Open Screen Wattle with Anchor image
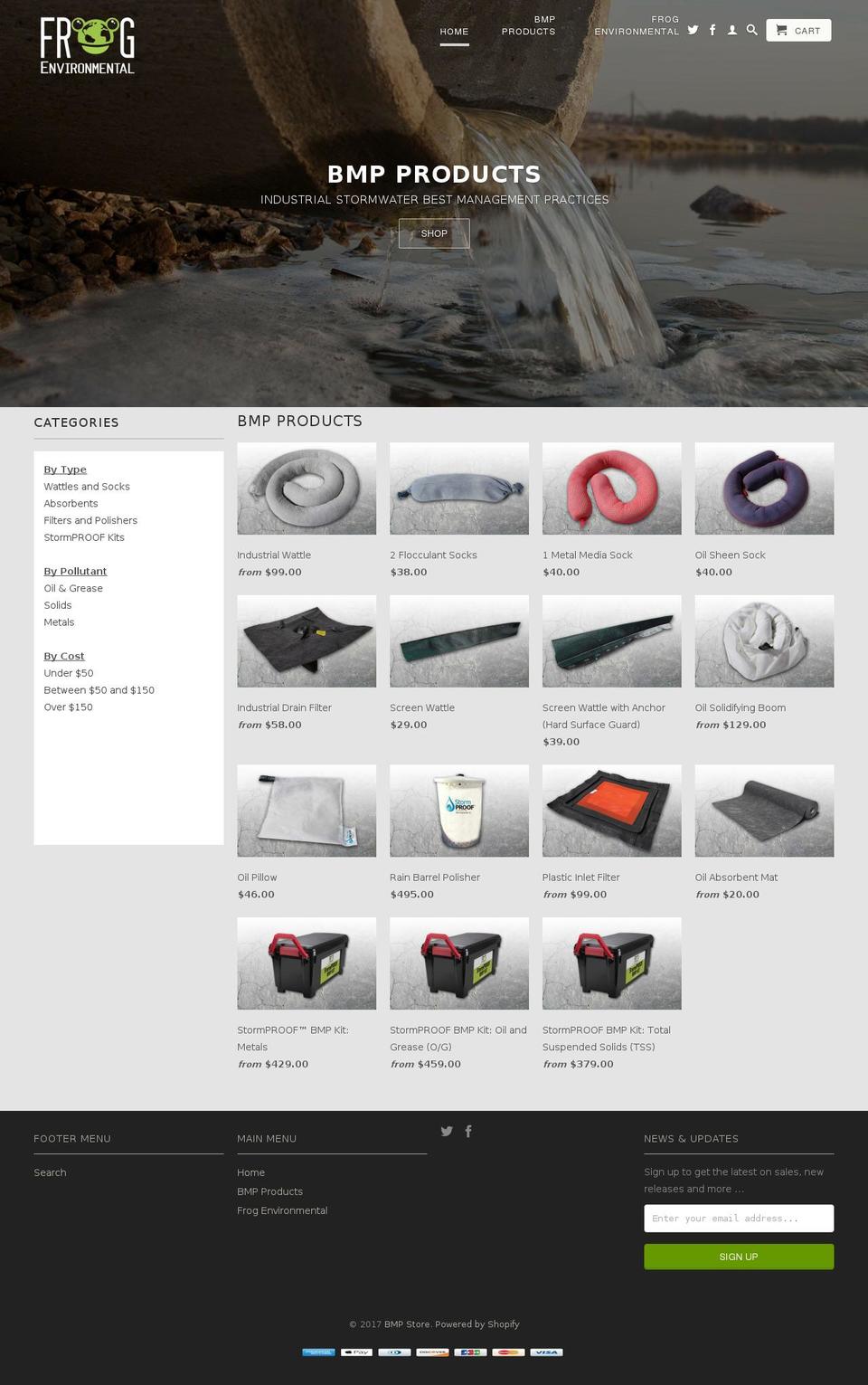Screen dimensions: 868x1385 612,641
